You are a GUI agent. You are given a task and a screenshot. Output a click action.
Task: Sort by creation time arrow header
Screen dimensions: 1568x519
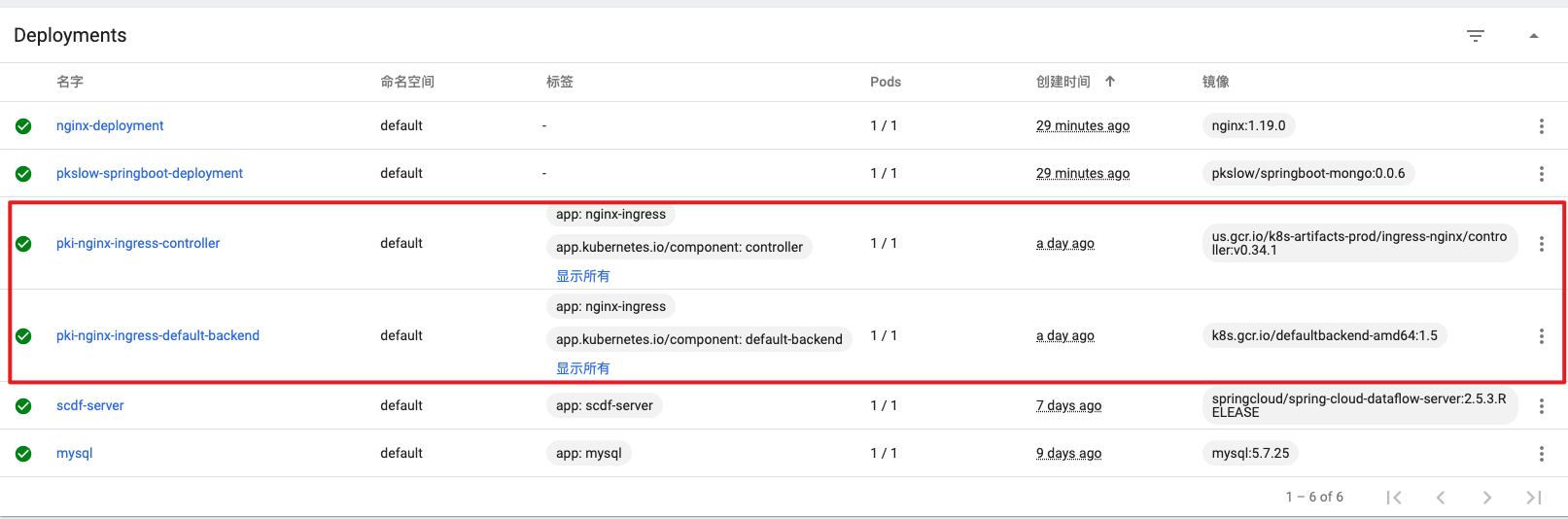pos(1109,82)
